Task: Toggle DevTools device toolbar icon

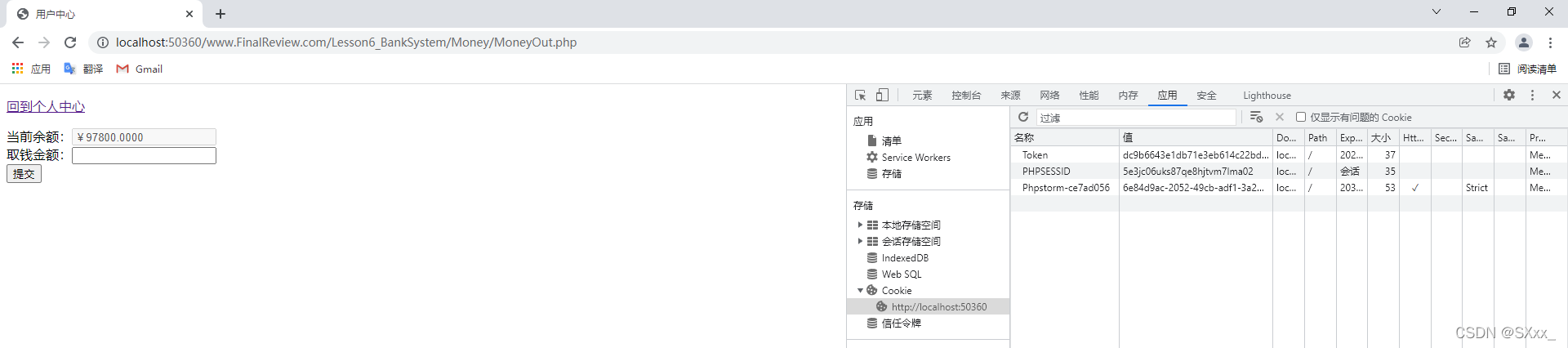Action: tap(882, 95)
